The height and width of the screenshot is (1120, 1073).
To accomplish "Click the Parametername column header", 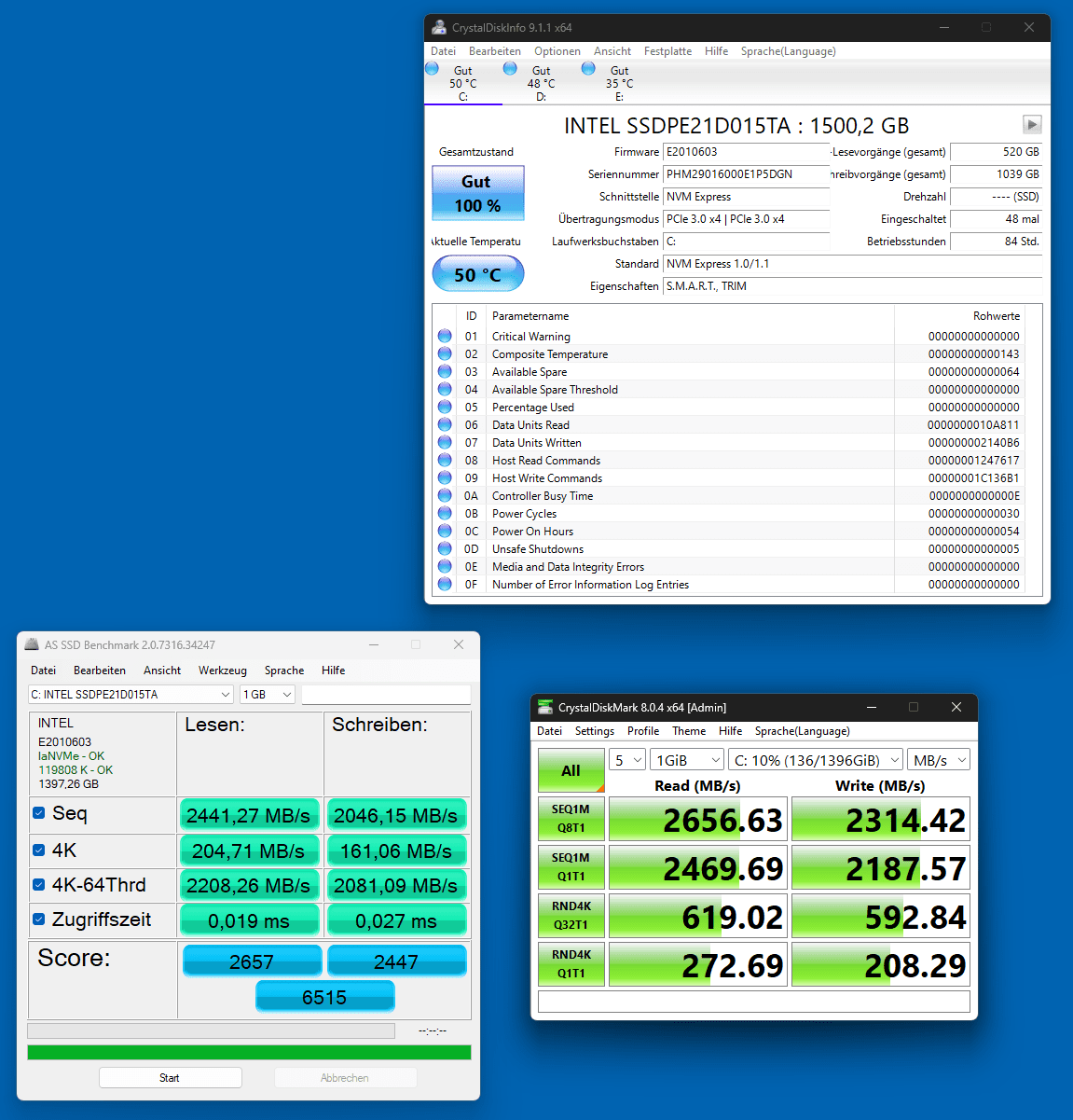I will pyautogui.click(x=530, y=316).
